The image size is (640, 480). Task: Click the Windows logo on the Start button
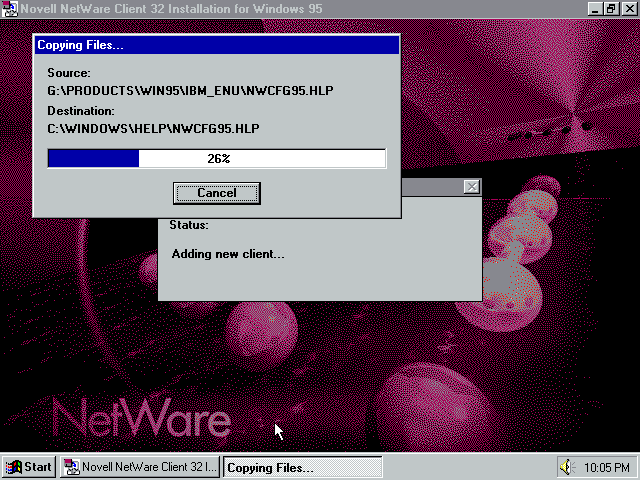point(13,467)
